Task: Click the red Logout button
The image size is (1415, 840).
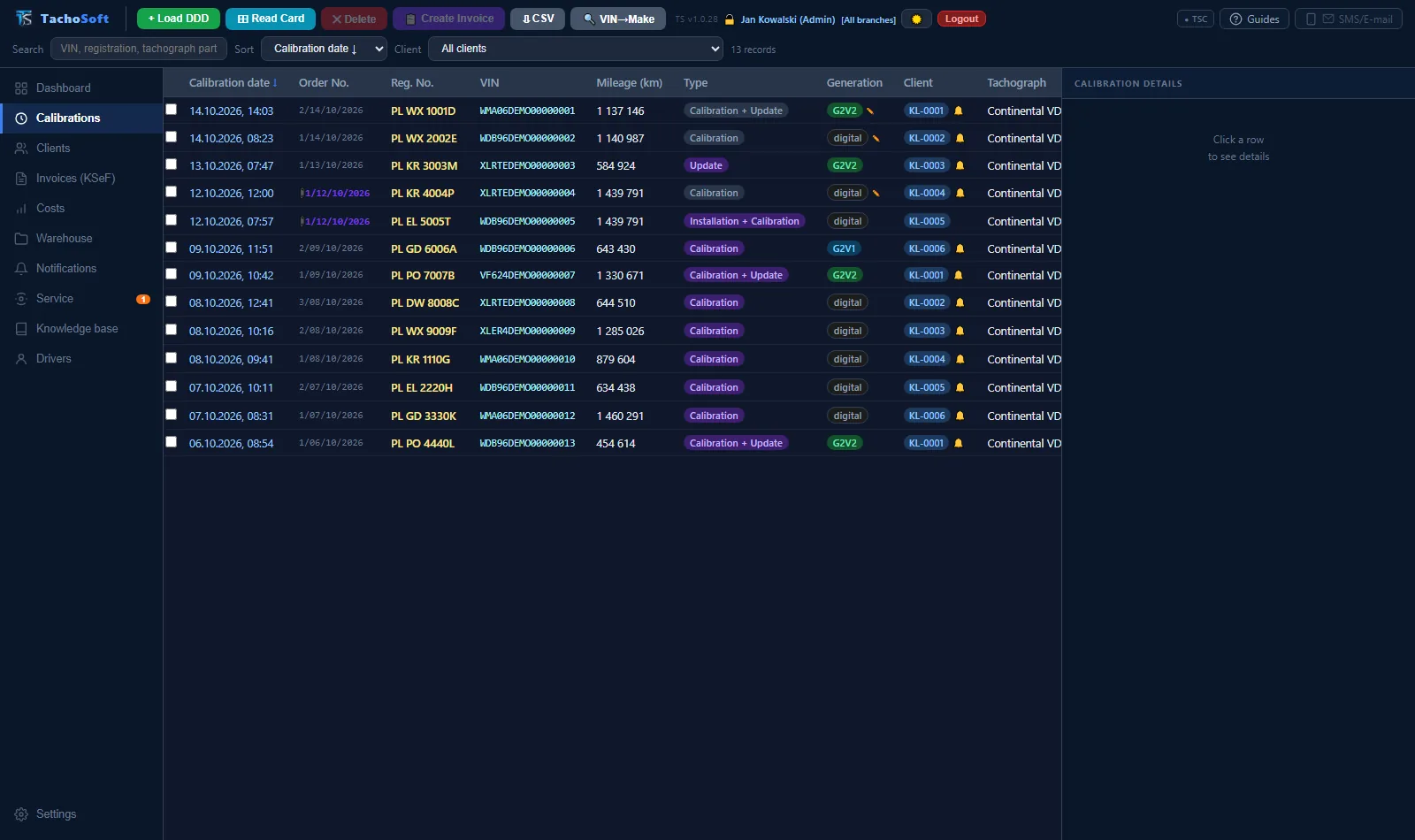Action: pos(961,19)
